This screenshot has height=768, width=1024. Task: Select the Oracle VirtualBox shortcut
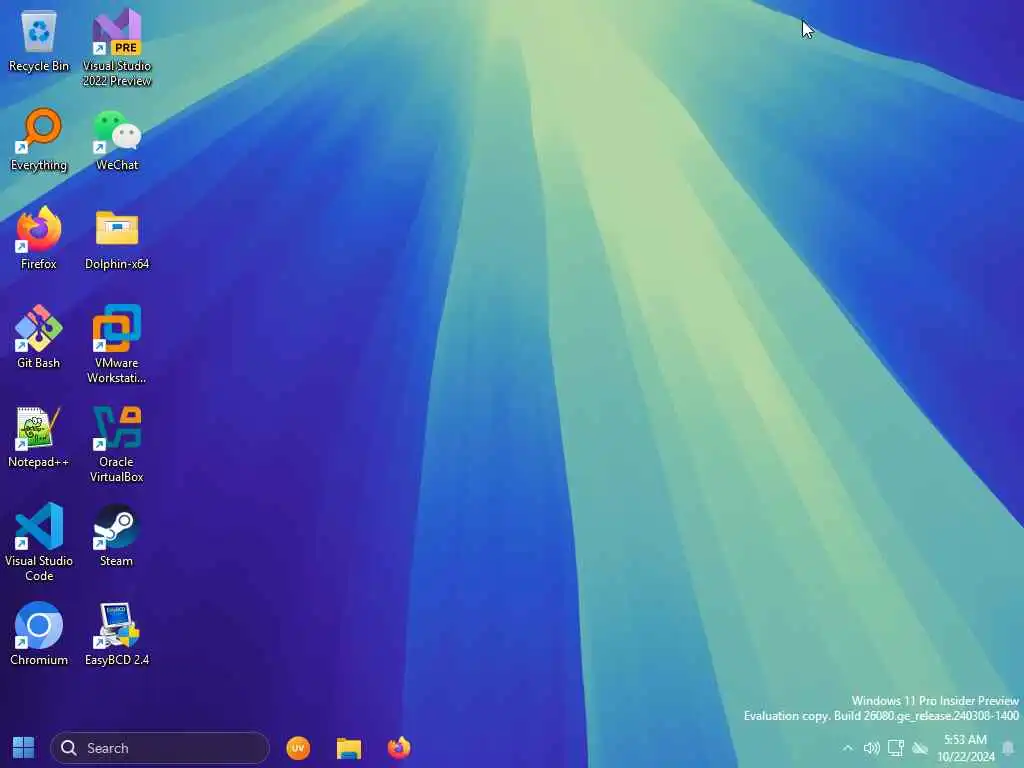coord(117,443)
